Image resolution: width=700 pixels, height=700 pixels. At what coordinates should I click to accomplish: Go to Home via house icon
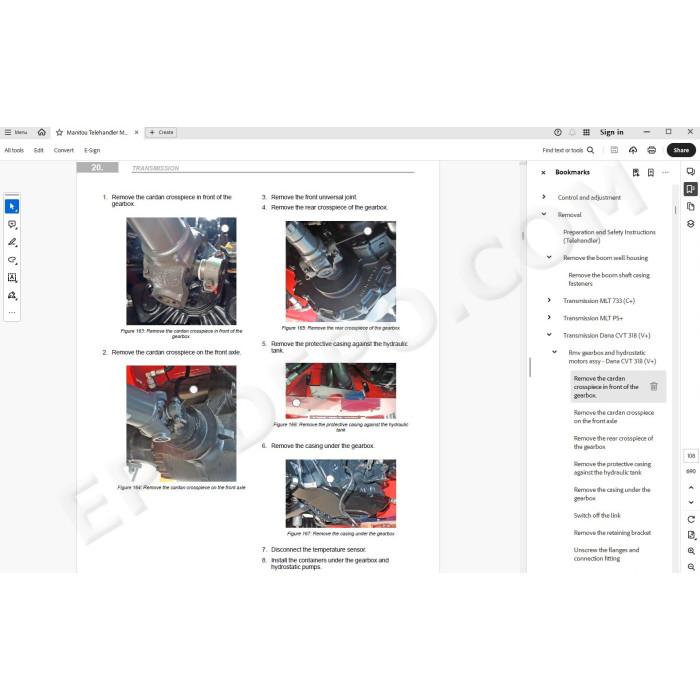(42, 132)
